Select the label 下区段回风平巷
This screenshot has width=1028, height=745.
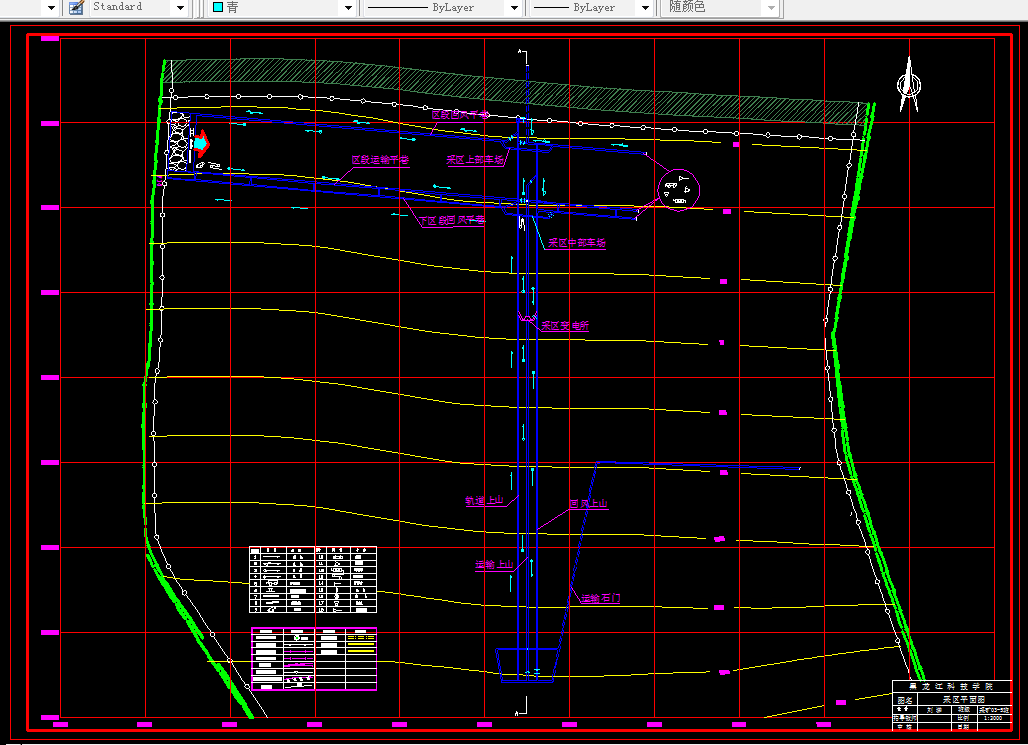[452, 221]
